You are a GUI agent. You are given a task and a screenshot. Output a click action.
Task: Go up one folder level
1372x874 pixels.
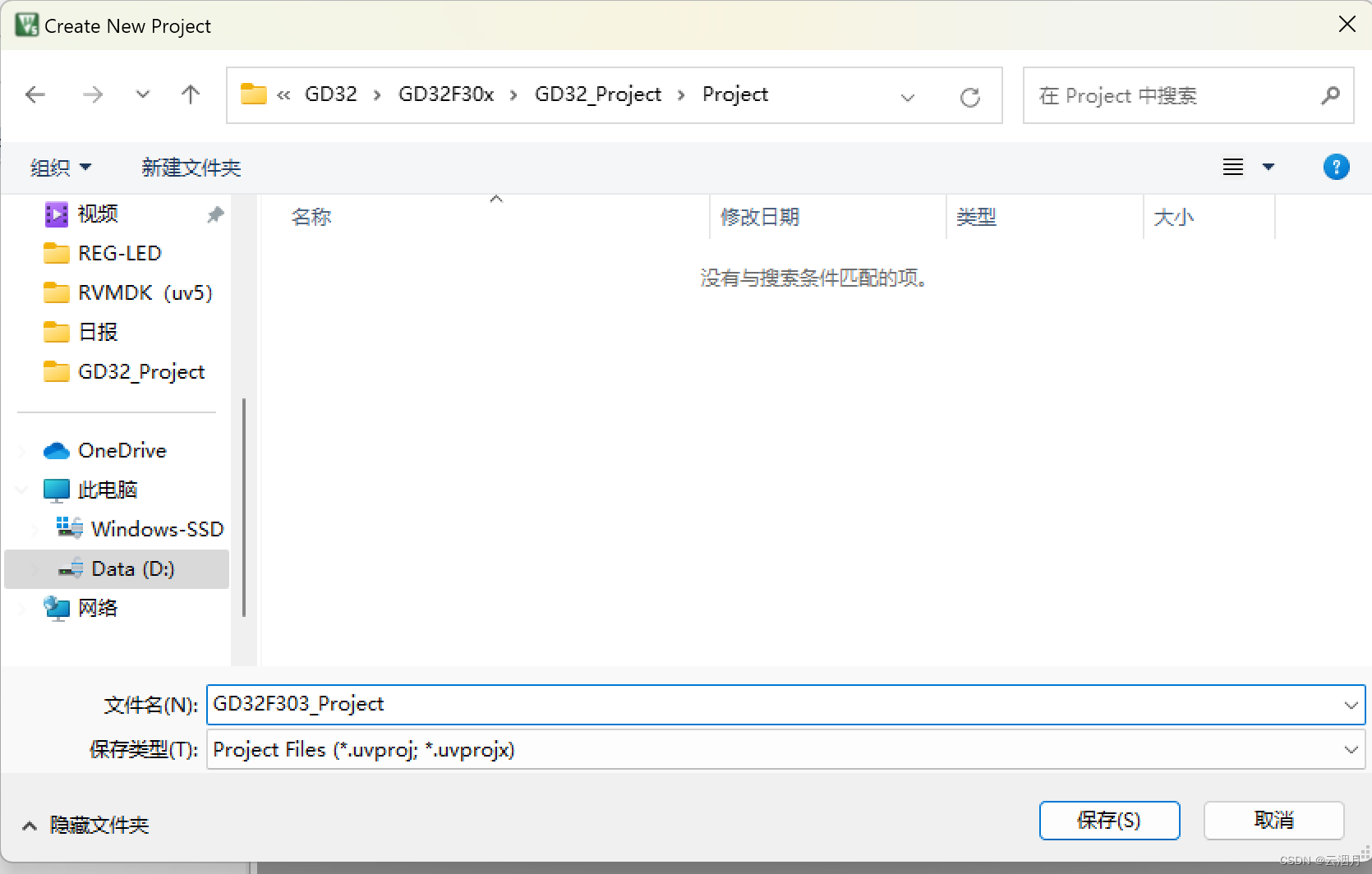point(191,94)
